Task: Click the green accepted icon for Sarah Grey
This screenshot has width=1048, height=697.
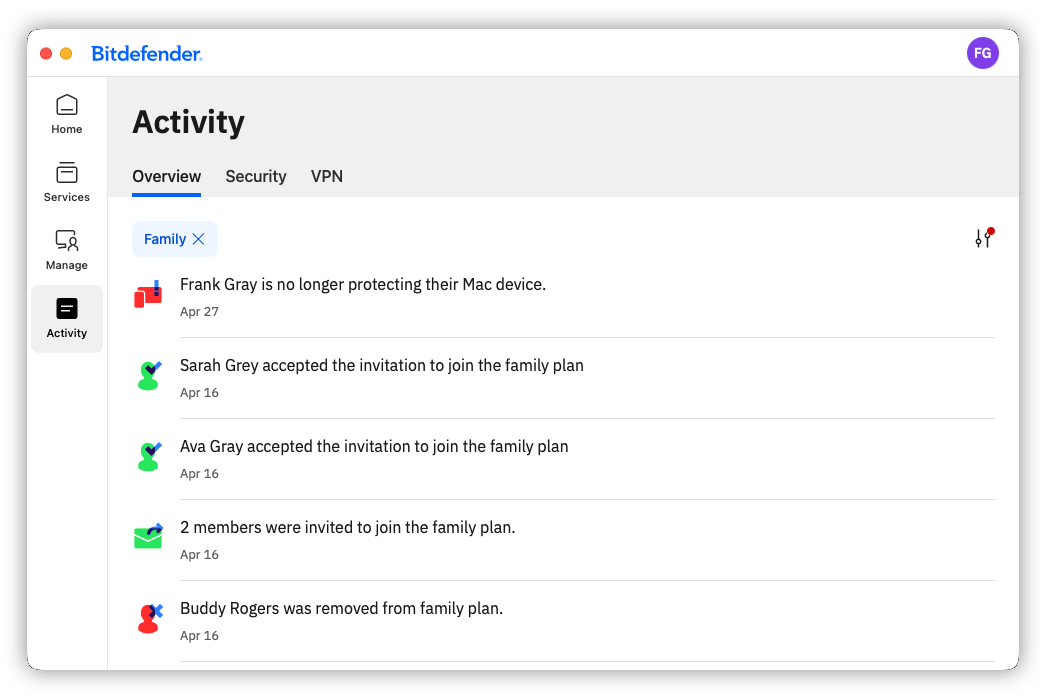Action: pos(149,376)
